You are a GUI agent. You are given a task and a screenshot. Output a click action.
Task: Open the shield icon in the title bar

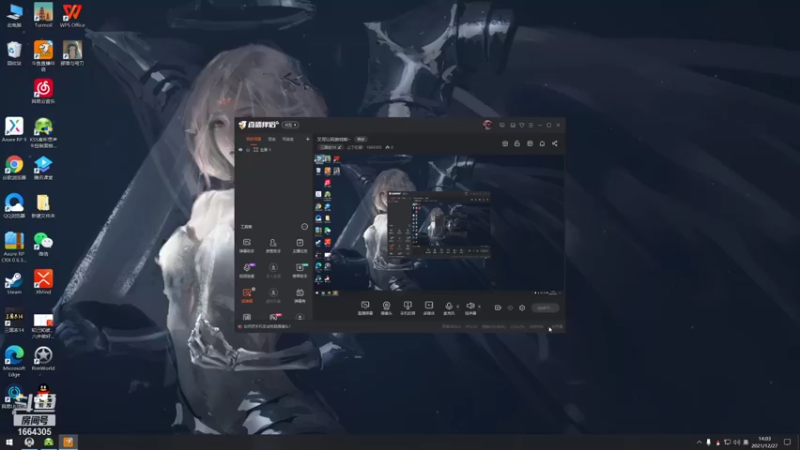pos(521,125)
